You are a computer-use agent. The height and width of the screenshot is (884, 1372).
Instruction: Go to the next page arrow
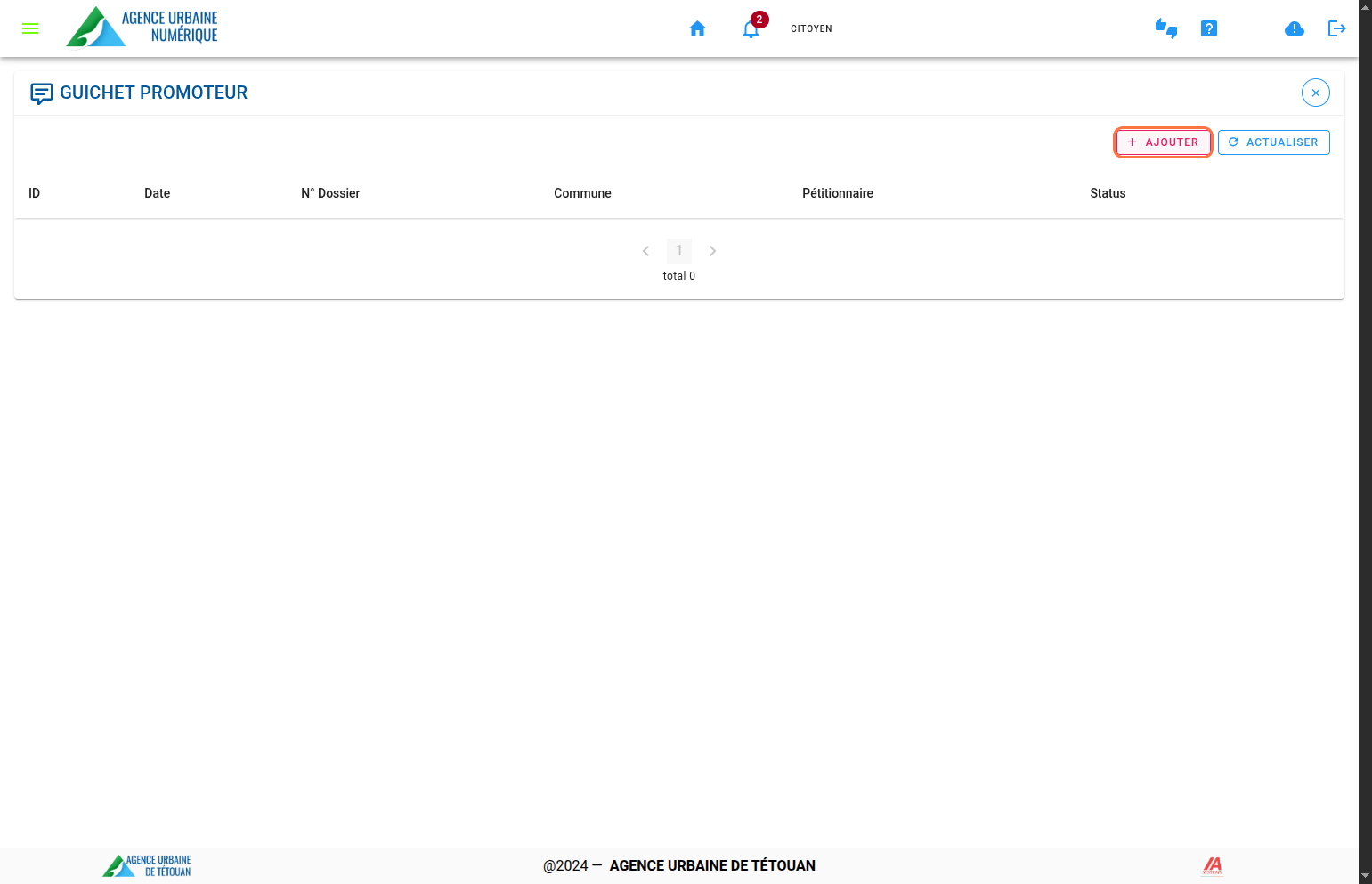(x=712, y=251)
